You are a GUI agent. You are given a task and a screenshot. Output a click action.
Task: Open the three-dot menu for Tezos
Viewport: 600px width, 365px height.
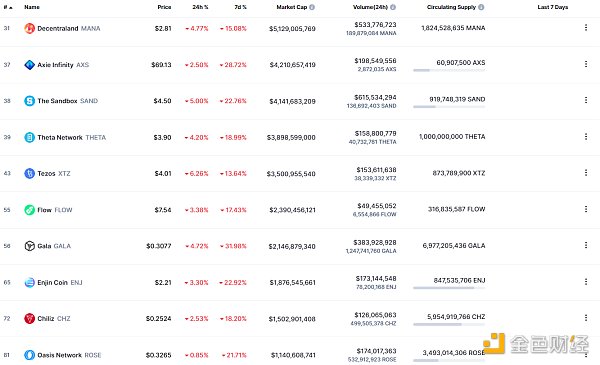pyautogui.click(x=586, y=173)
